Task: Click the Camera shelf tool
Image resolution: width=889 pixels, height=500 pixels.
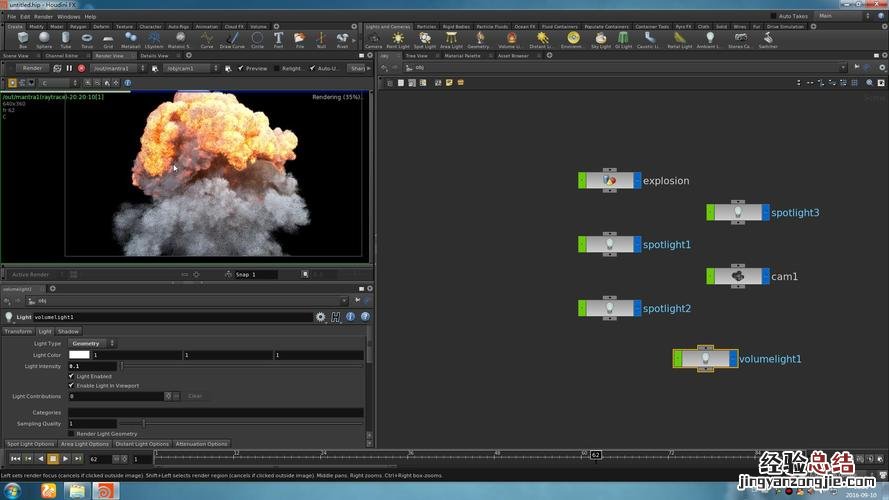Action: pyautogui.click(x=373, y=40)
